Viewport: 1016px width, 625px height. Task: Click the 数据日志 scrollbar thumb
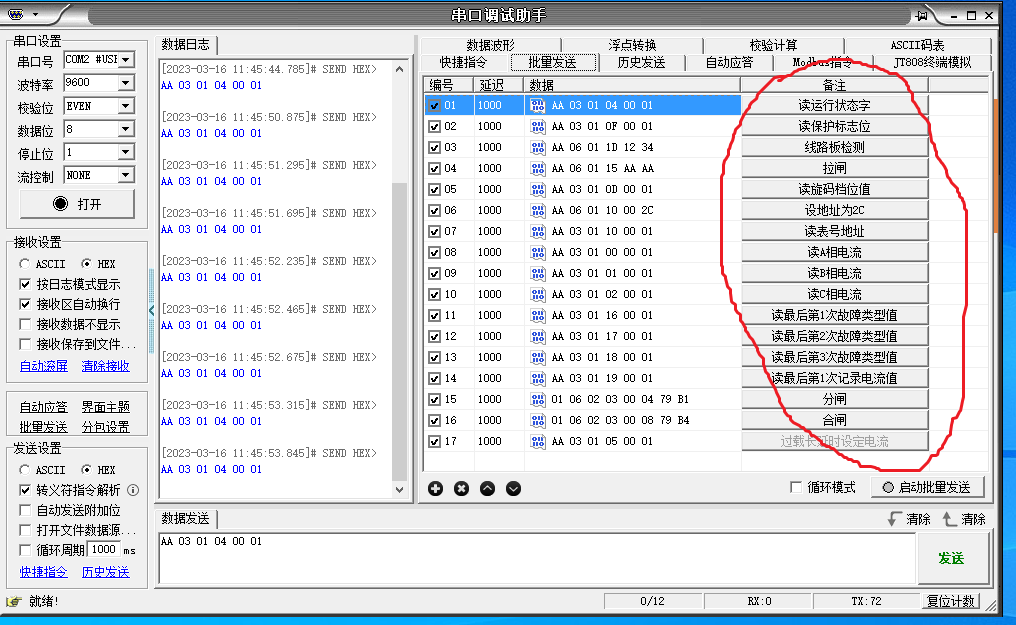tap(400, 332)
